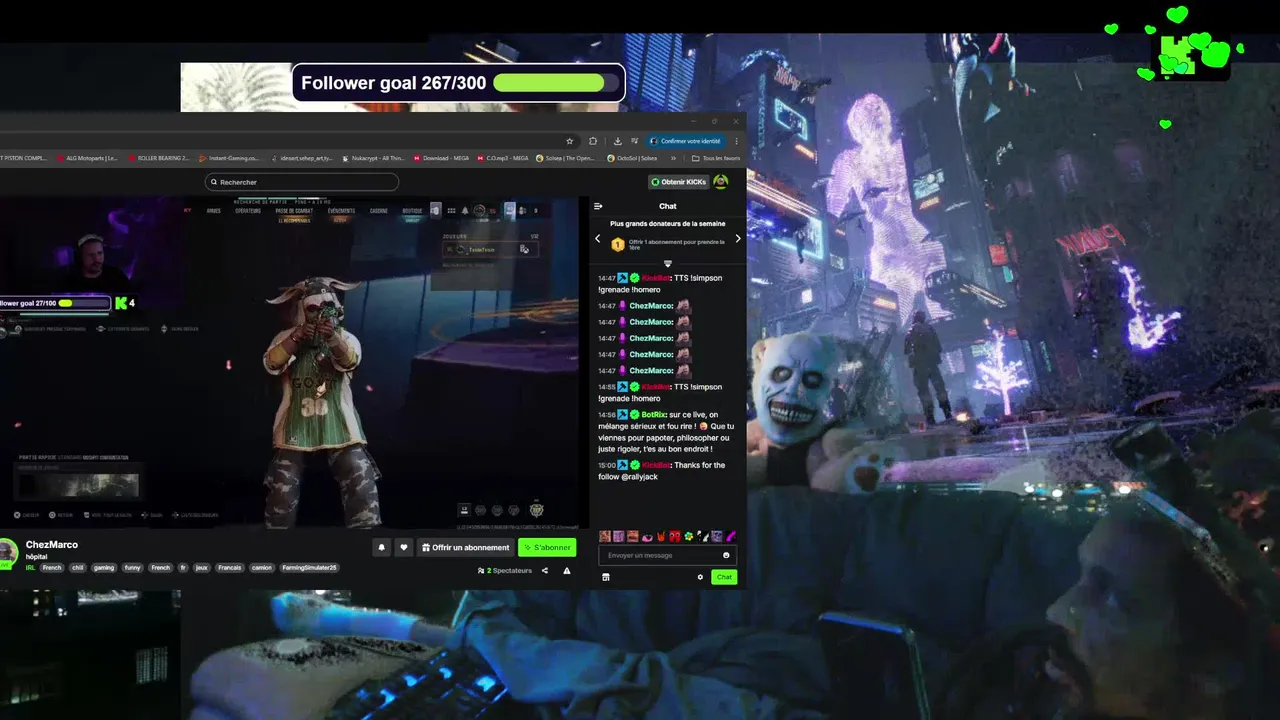This screenshot has height=720, width=1280.
Task: Open the 'Nukacrypt - All Thin...' bookmark
Action: [373, 158]
